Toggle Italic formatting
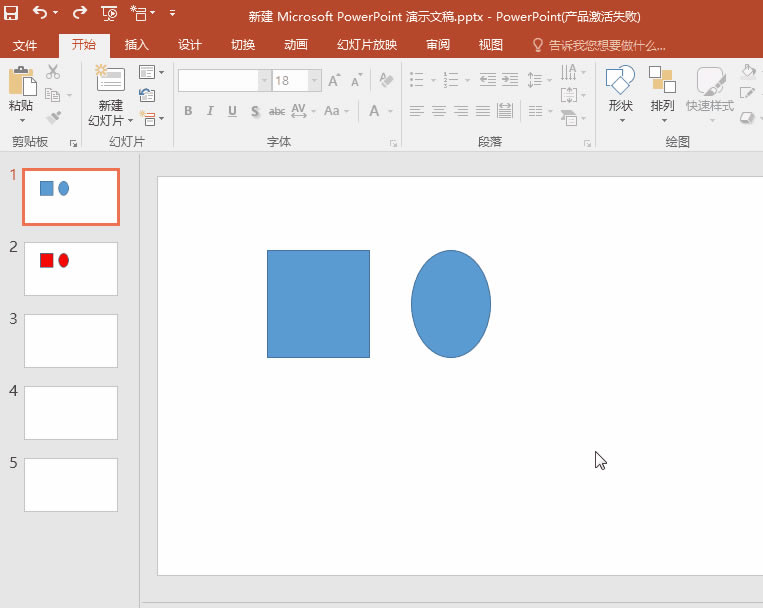763x608 pixels. [x=210, y=111]
